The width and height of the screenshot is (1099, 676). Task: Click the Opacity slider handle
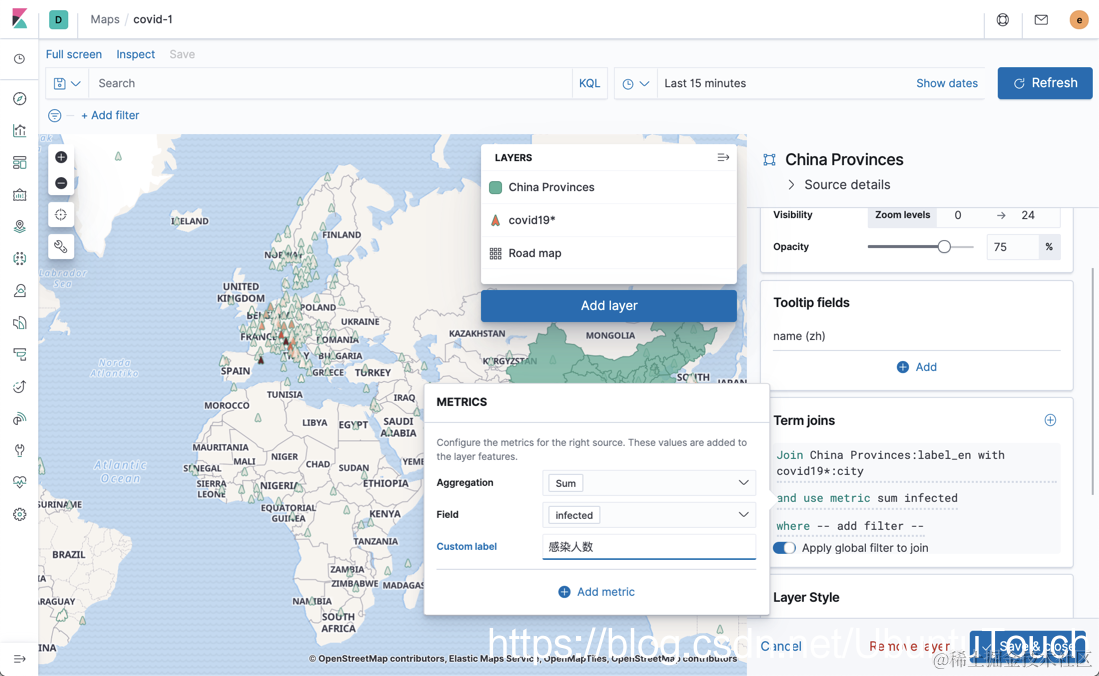click(x=944, y=246)
